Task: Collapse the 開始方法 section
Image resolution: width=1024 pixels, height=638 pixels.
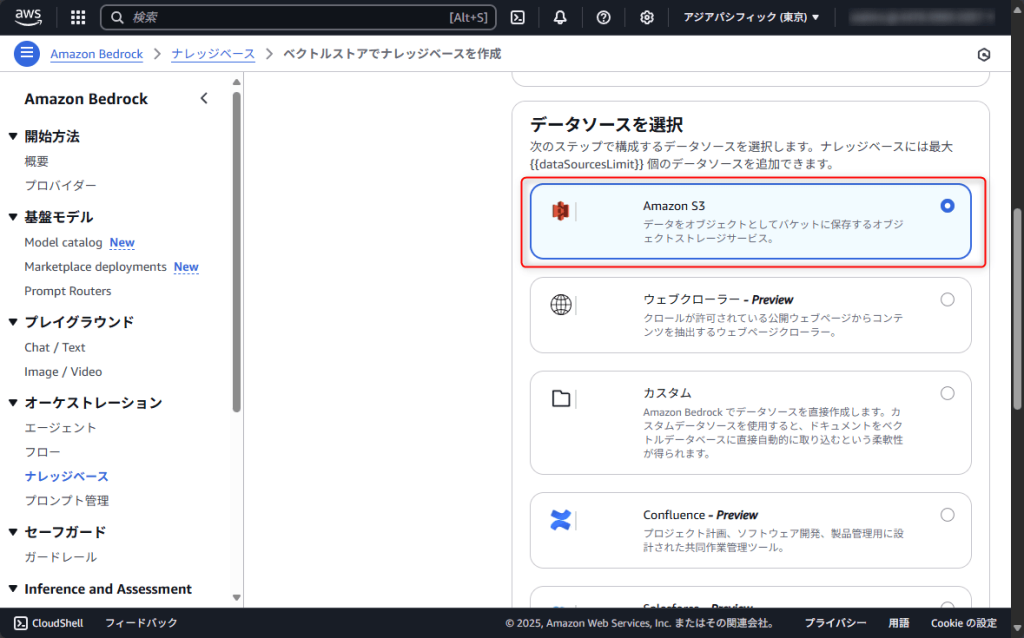Action: point(12,136)
